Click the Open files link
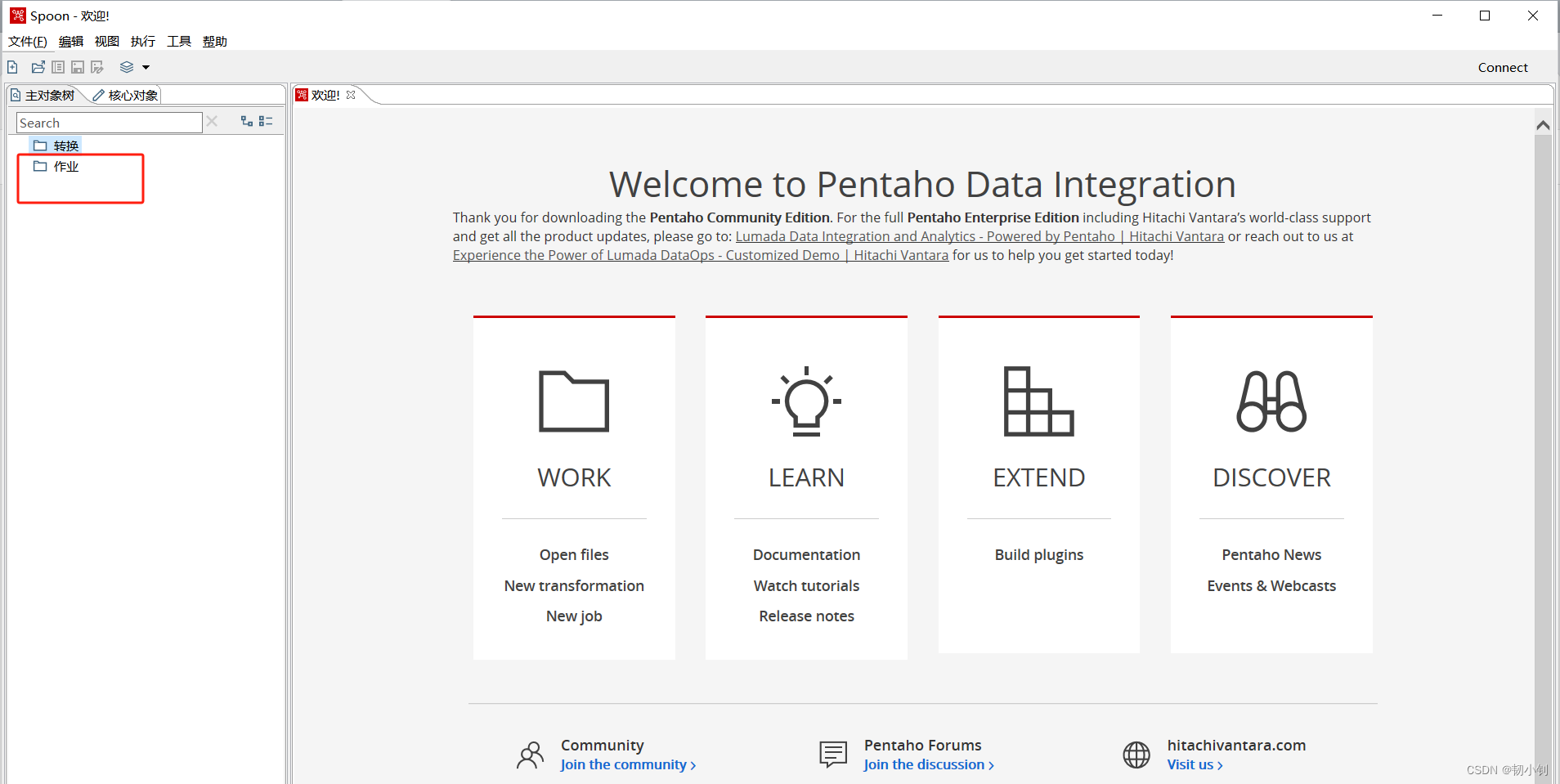 click(x=574, y=555)
